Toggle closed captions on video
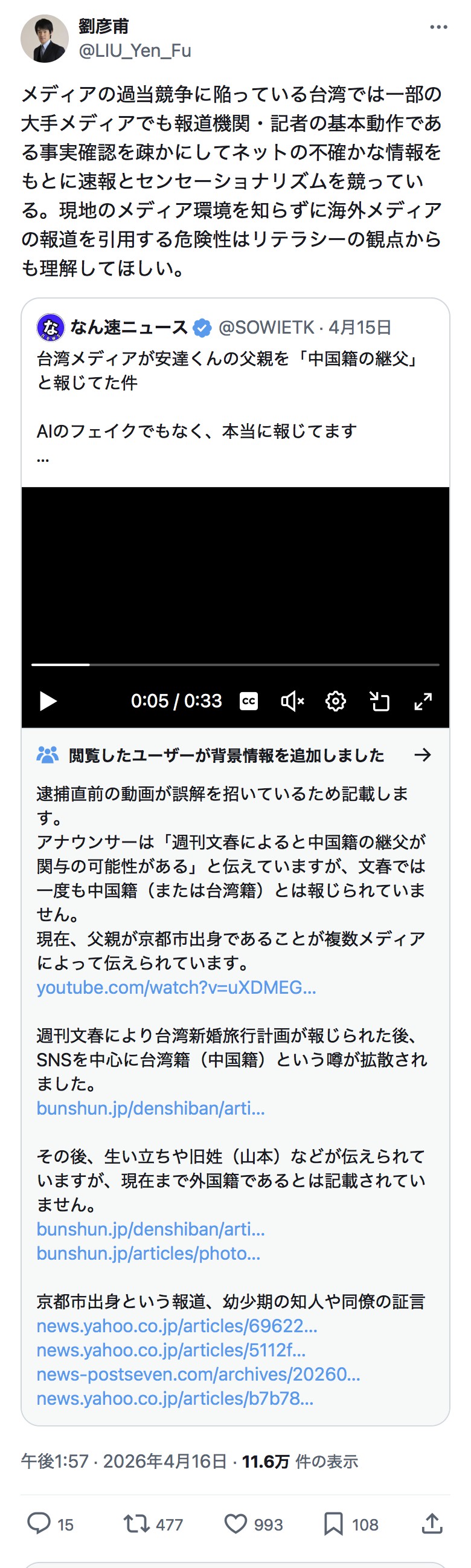471x1568 pixels. [249, 701]
